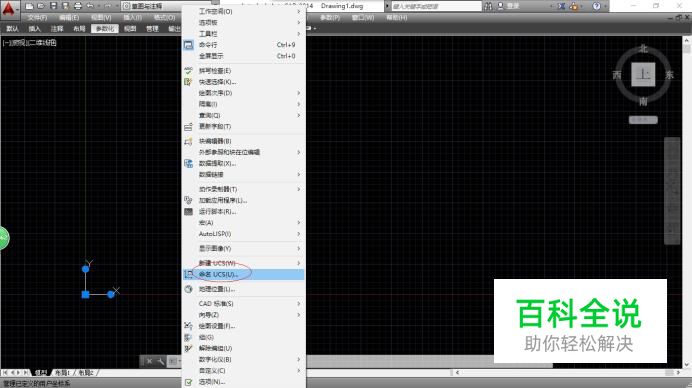
Task: Open 文件(F) in the menu bar
Action: pos(37,18)
